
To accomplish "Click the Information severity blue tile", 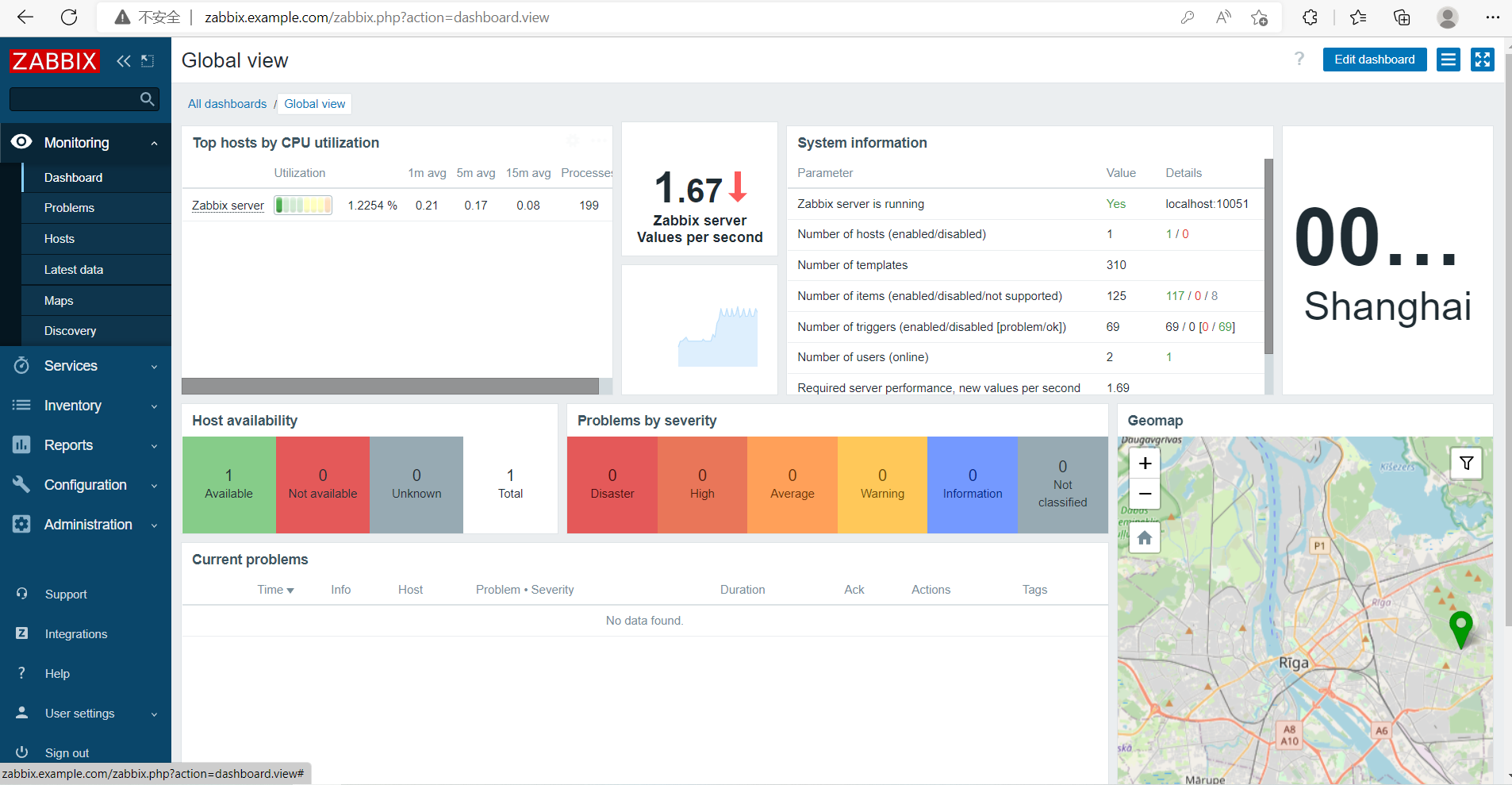I will [973, 485].
